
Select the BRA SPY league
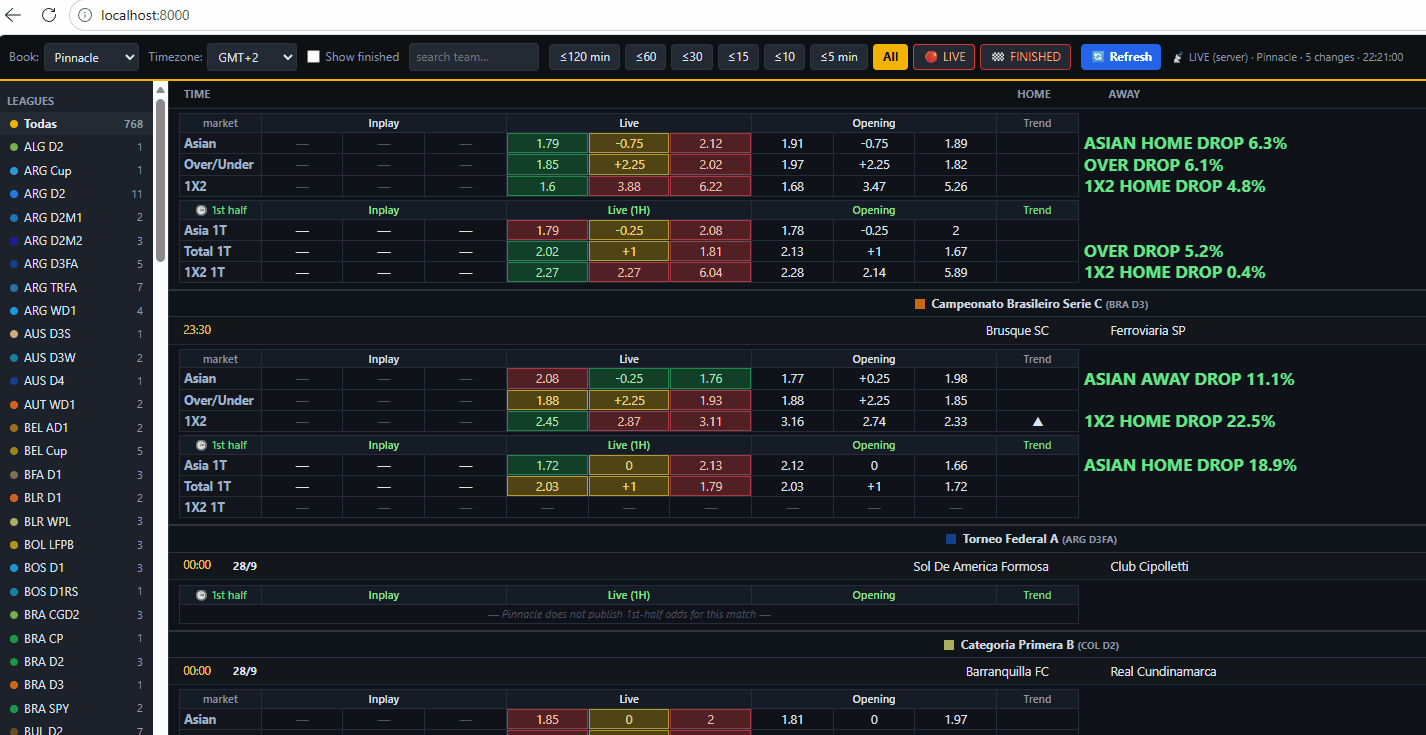(77, 709)
